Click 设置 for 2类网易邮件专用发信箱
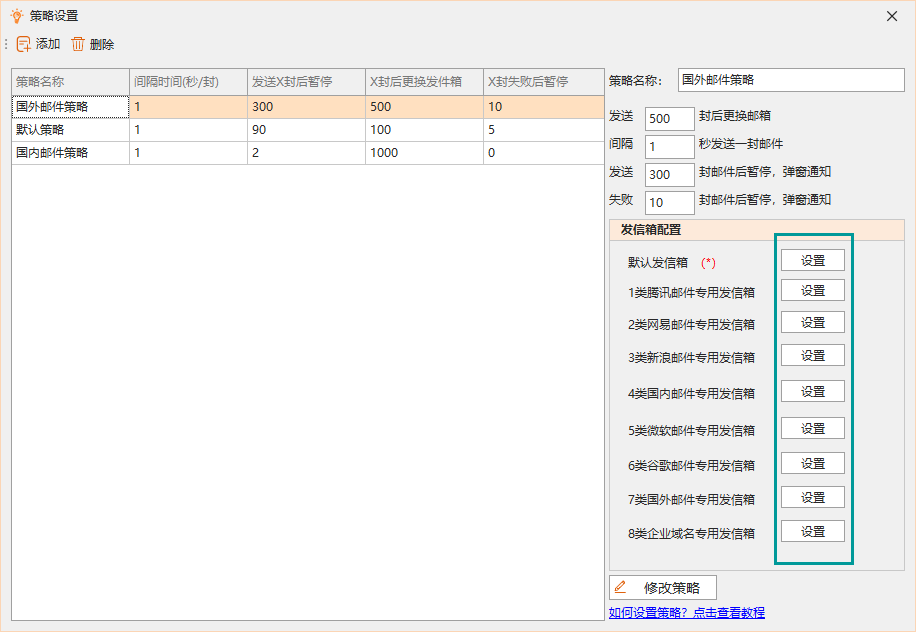Screen dimensions: 916x632 pos(813,322)
